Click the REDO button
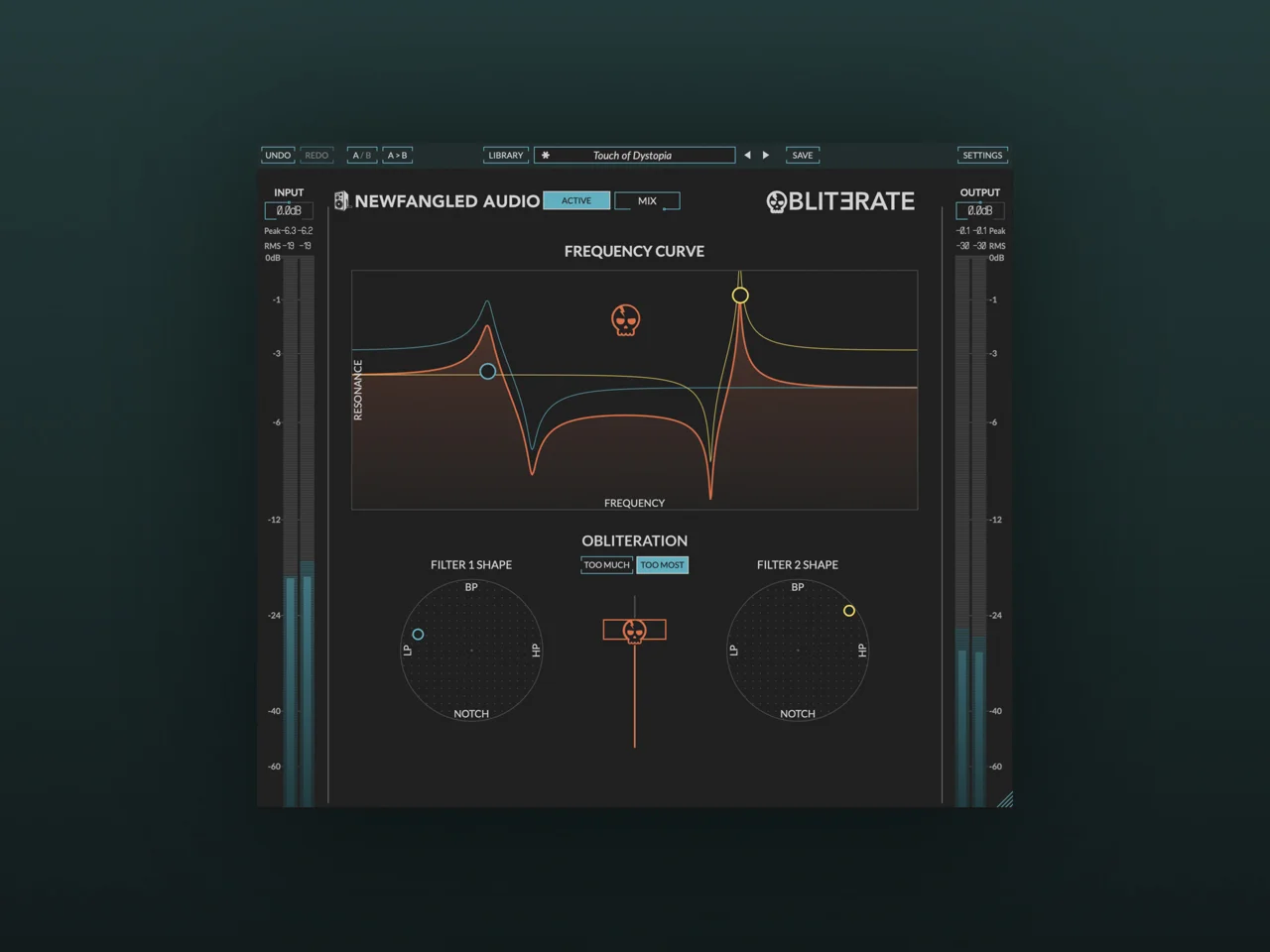 (x=317, y=156)
